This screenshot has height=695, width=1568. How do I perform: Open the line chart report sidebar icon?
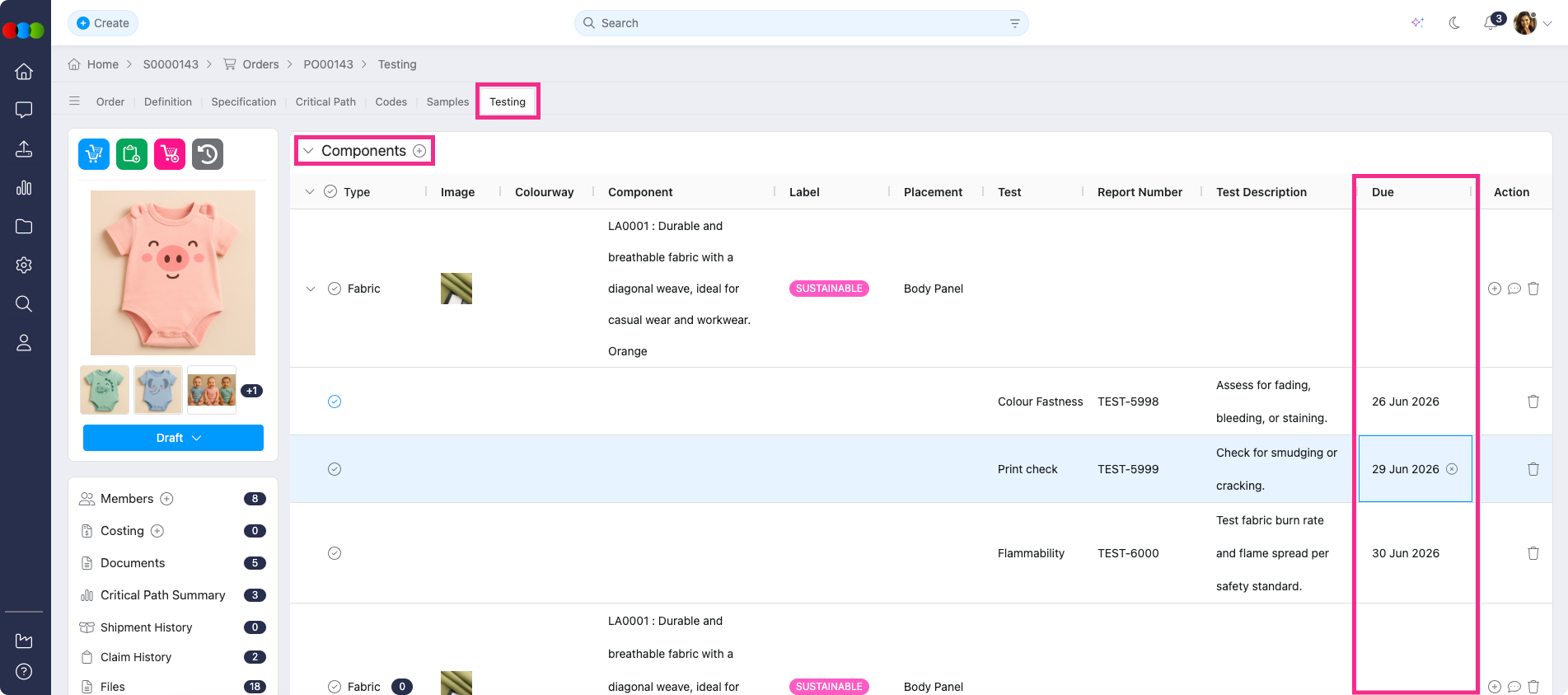(x=24, y=641)
